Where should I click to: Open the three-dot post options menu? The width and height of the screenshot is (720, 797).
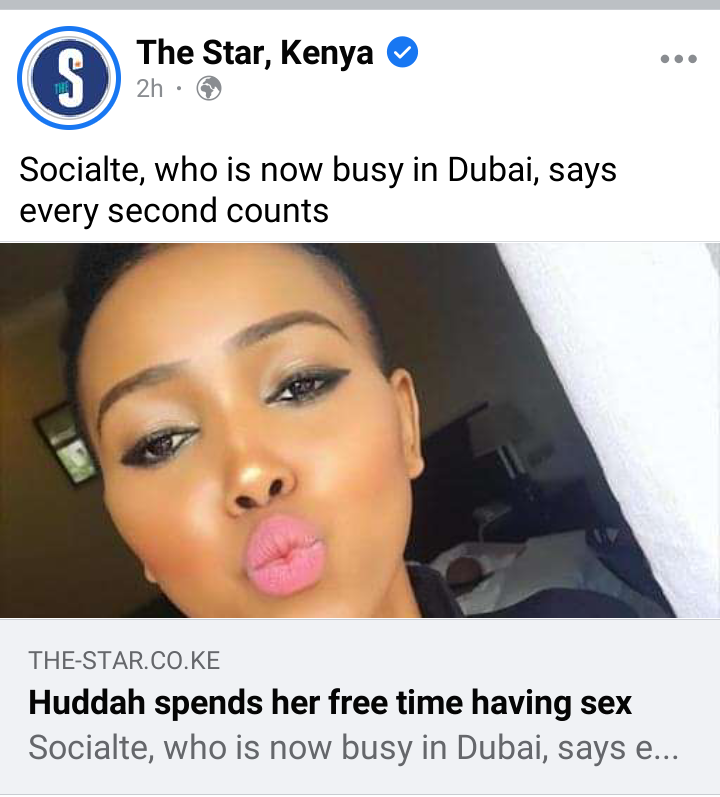pos(678,59)
